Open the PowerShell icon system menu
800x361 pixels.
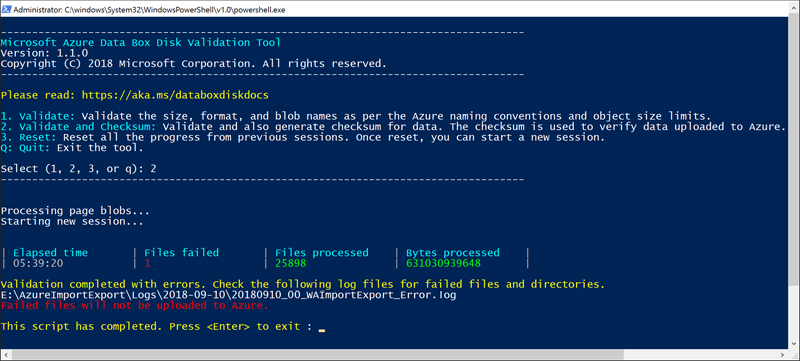[x=6, y=8]
